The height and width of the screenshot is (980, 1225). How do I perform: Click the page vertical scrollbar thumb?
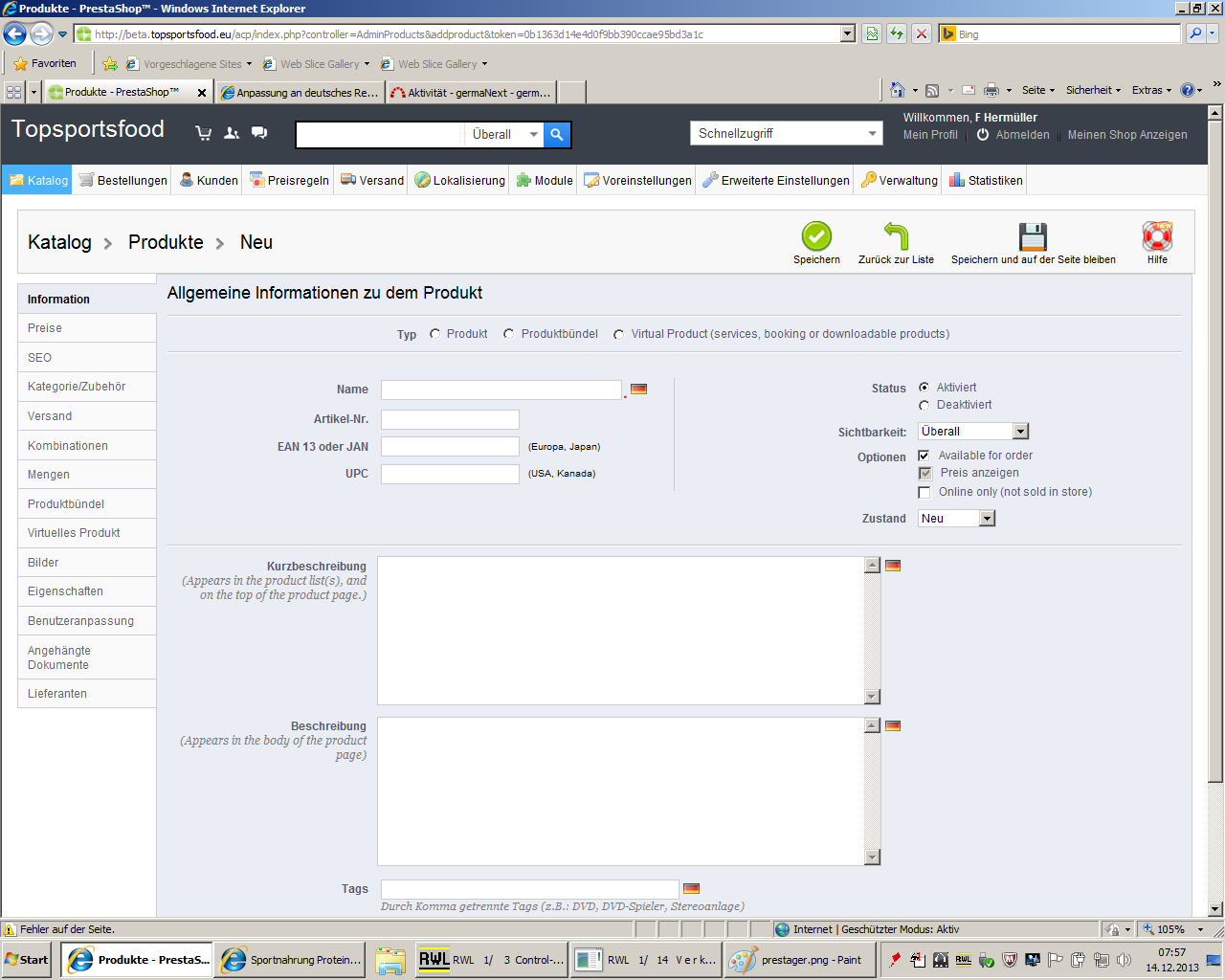click(1215, 450)
